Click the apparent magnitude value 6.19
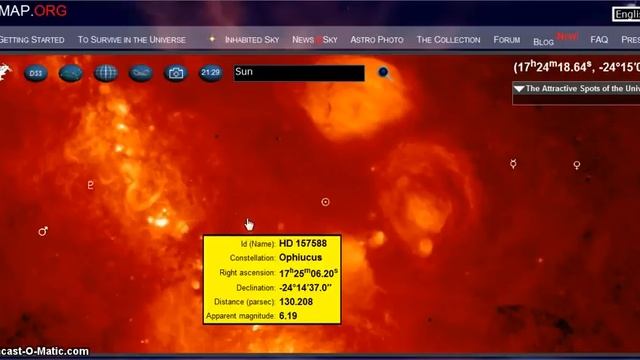 click(288, 316)
